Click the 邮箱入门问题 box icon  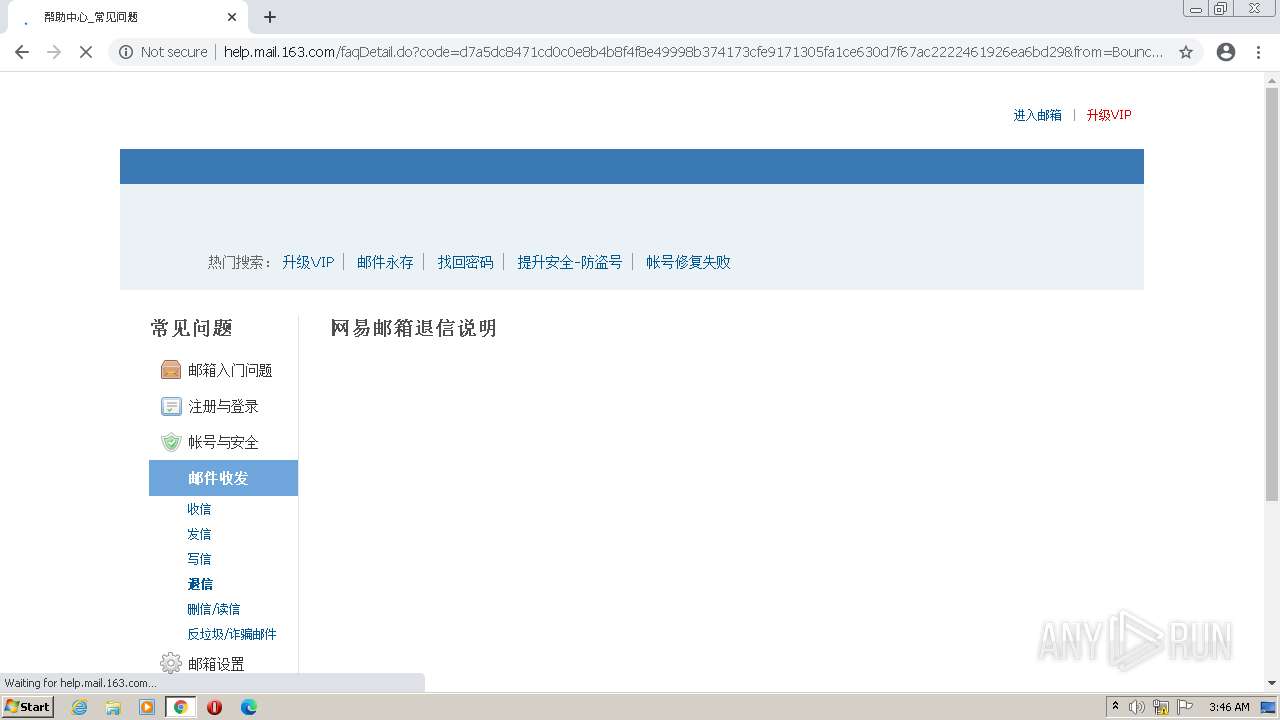click(171, 370)
